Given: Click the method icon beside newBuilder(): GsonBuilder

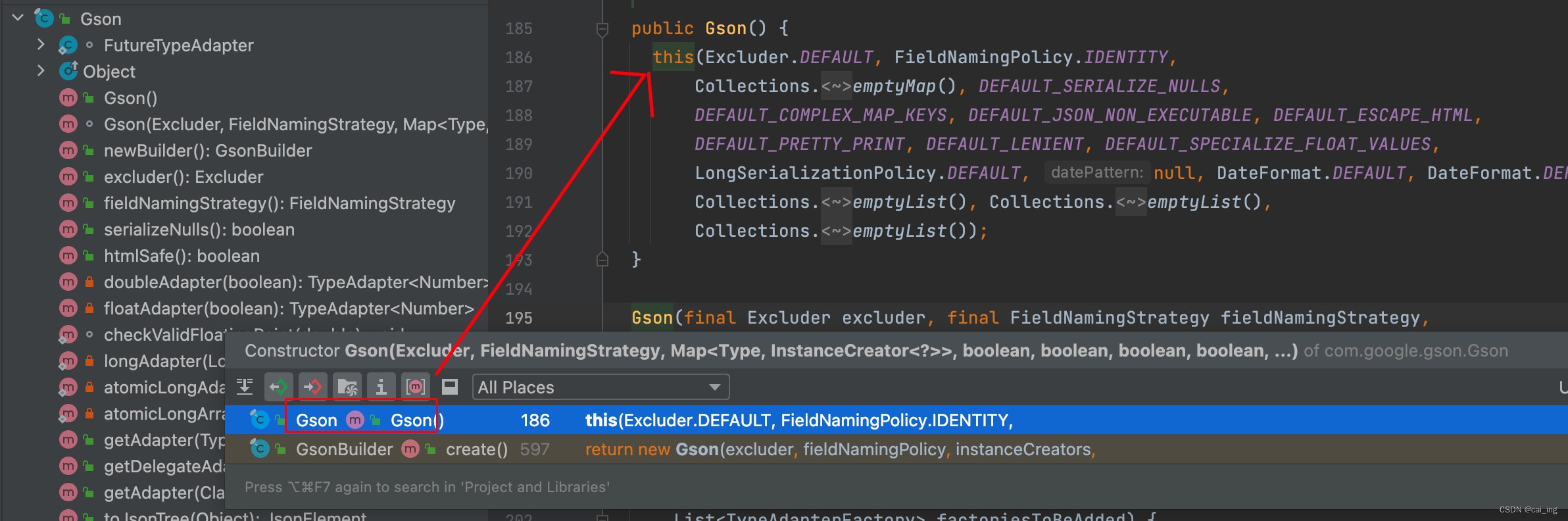Looking at the screenshot, I should click(68, 151).
